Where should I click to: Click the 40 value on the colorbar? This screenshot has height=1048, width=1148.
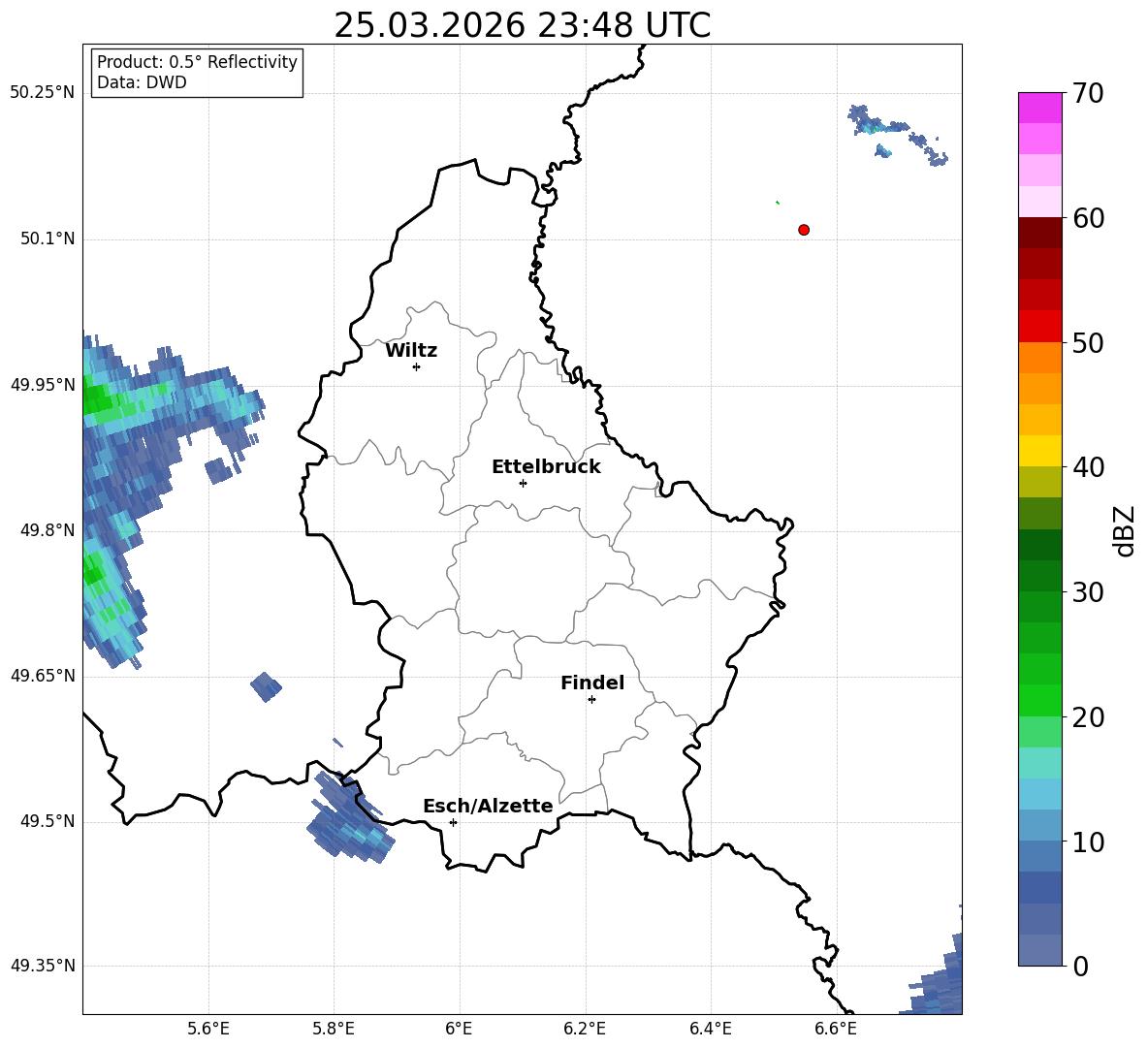1087,467
